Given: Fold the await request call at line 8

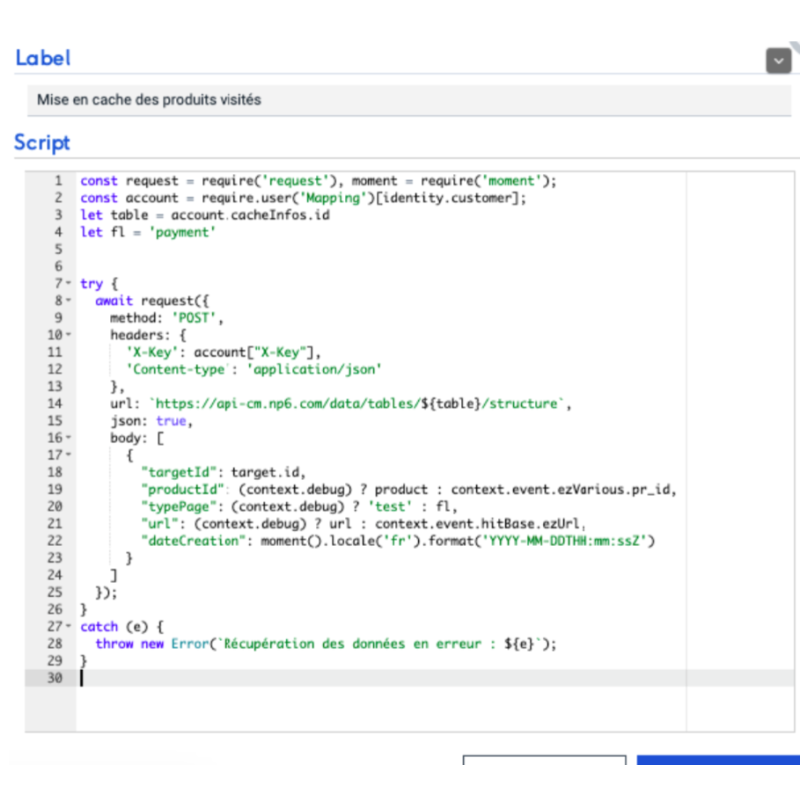Looking at the screenshot, I should pos(68,300).
